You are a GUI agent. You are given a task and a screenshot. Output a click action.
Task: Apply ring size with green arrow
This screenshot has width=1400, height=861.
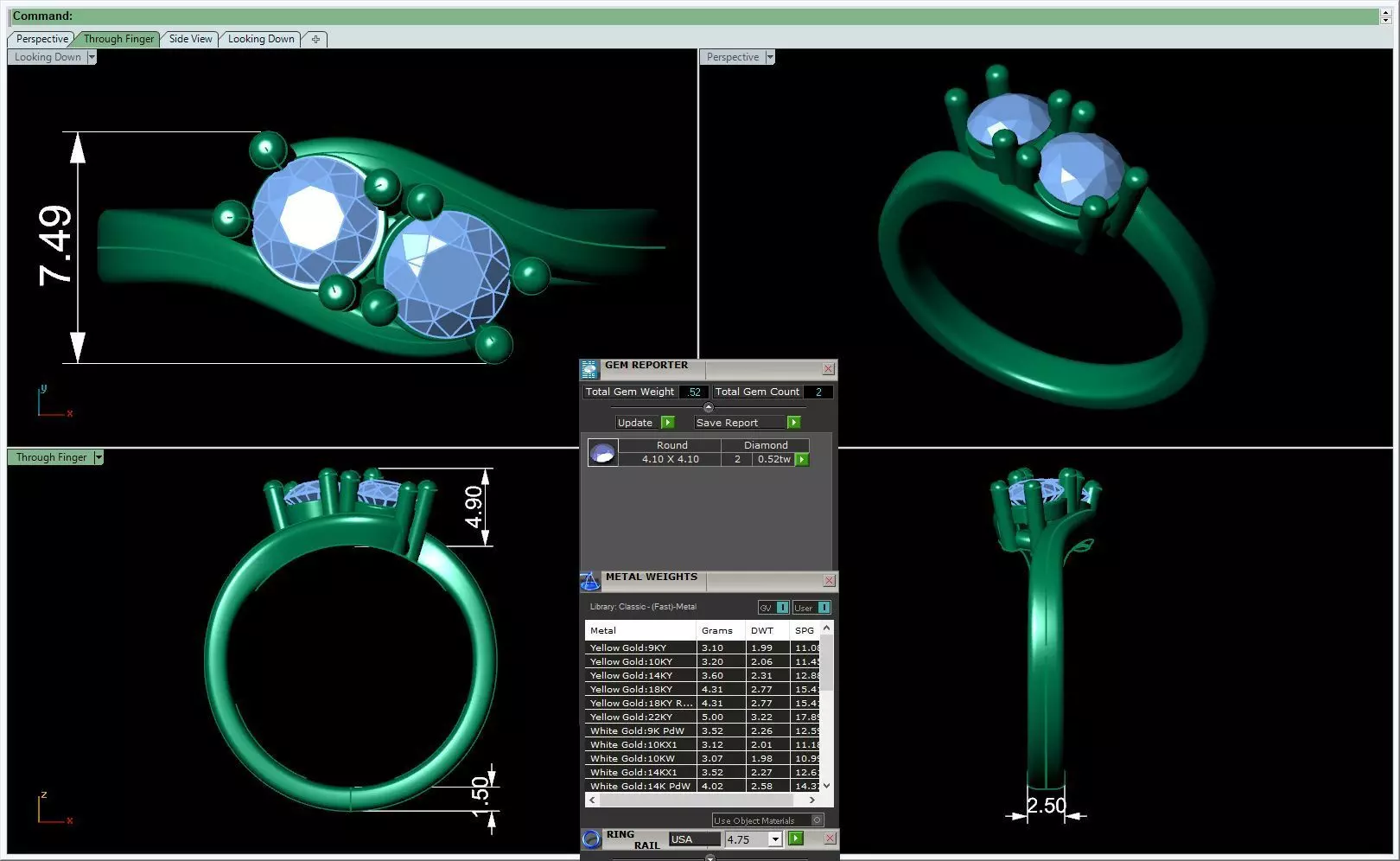tap(796, 839)
